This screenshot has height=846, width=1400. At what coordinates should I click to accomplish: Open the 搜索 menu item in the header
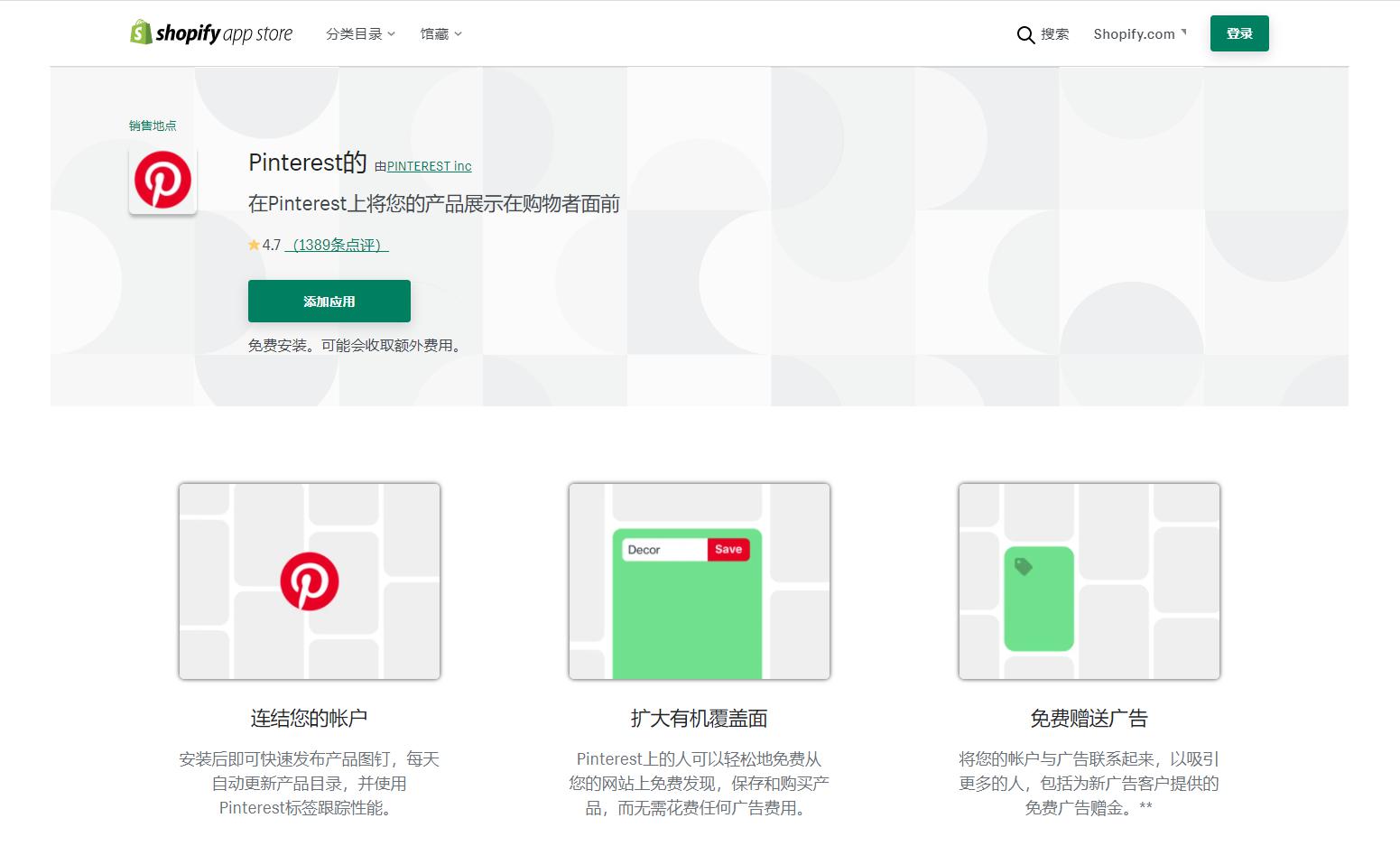1053,34
